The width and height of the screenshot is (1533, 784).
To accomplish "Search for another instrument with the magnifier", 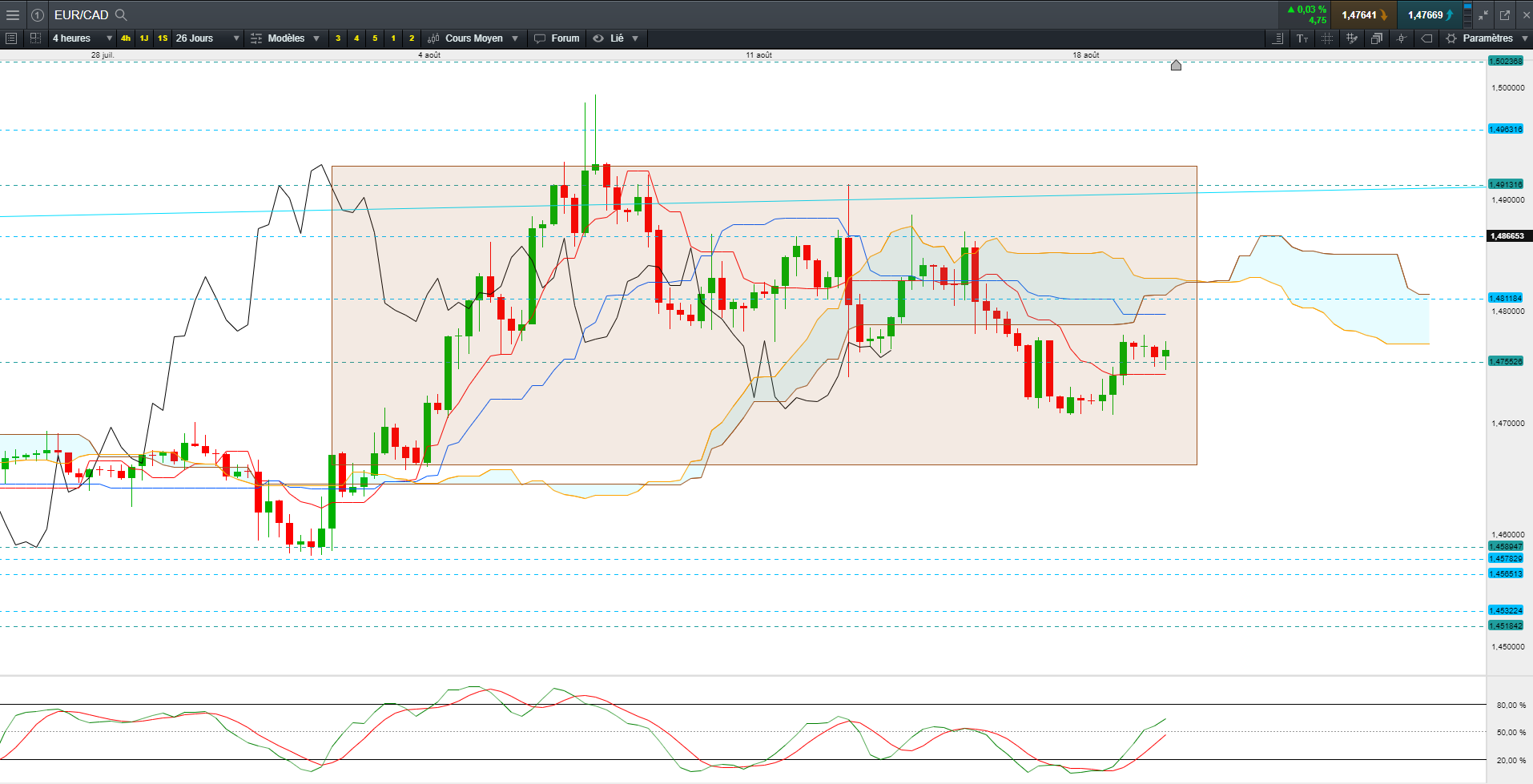I will coord(121,15).
